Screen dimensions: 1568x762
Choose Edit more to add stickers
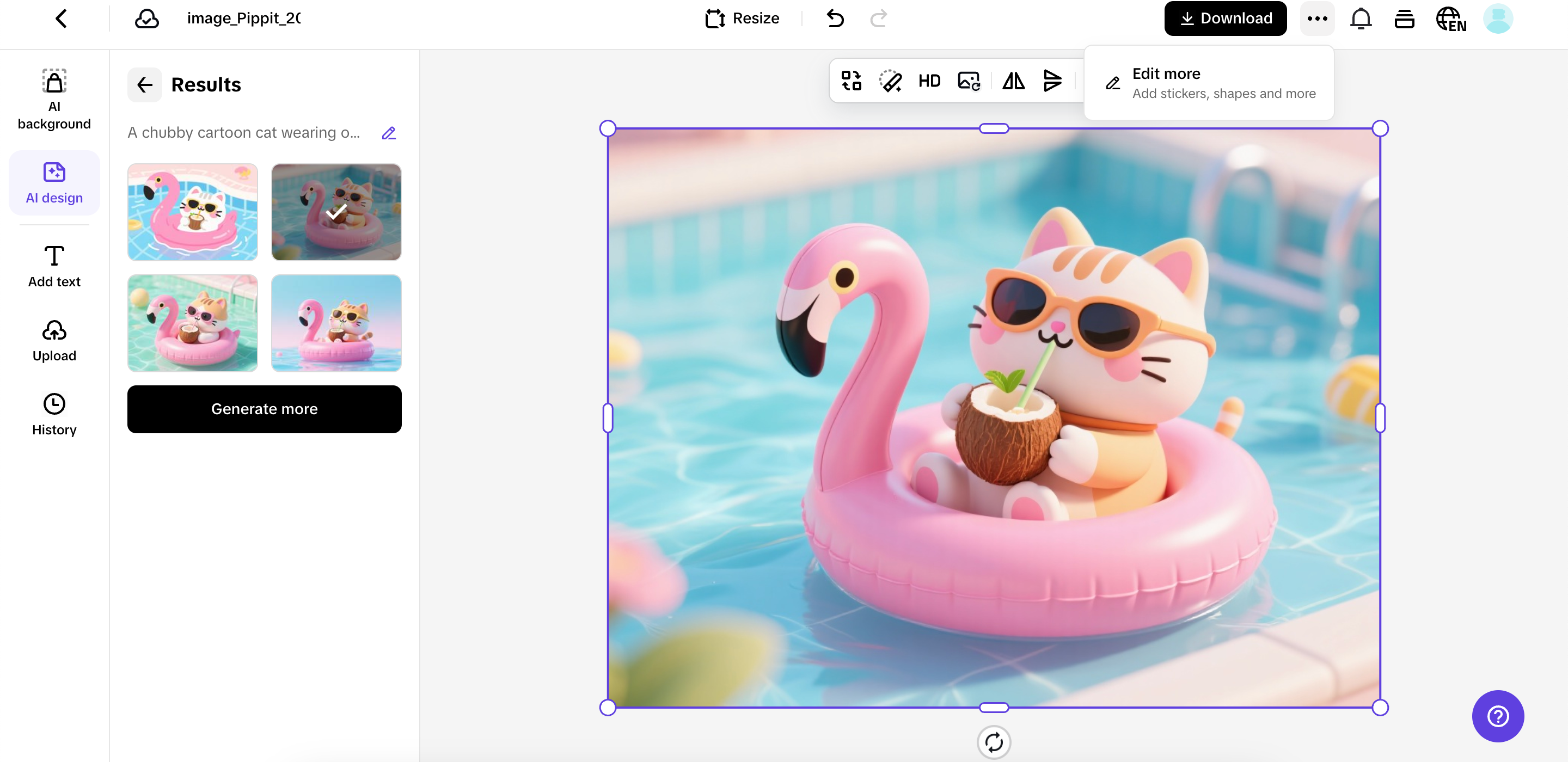(1209, 82)
